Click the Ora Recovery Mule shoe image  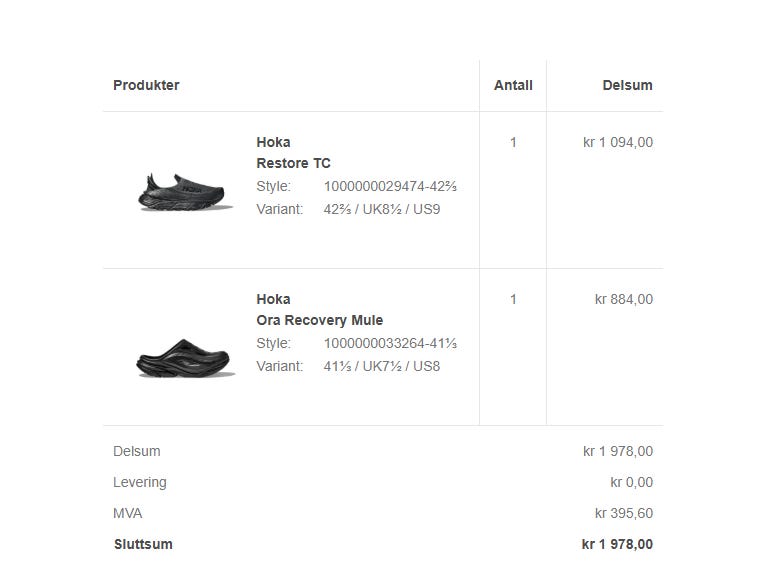(x=185, y=357)
